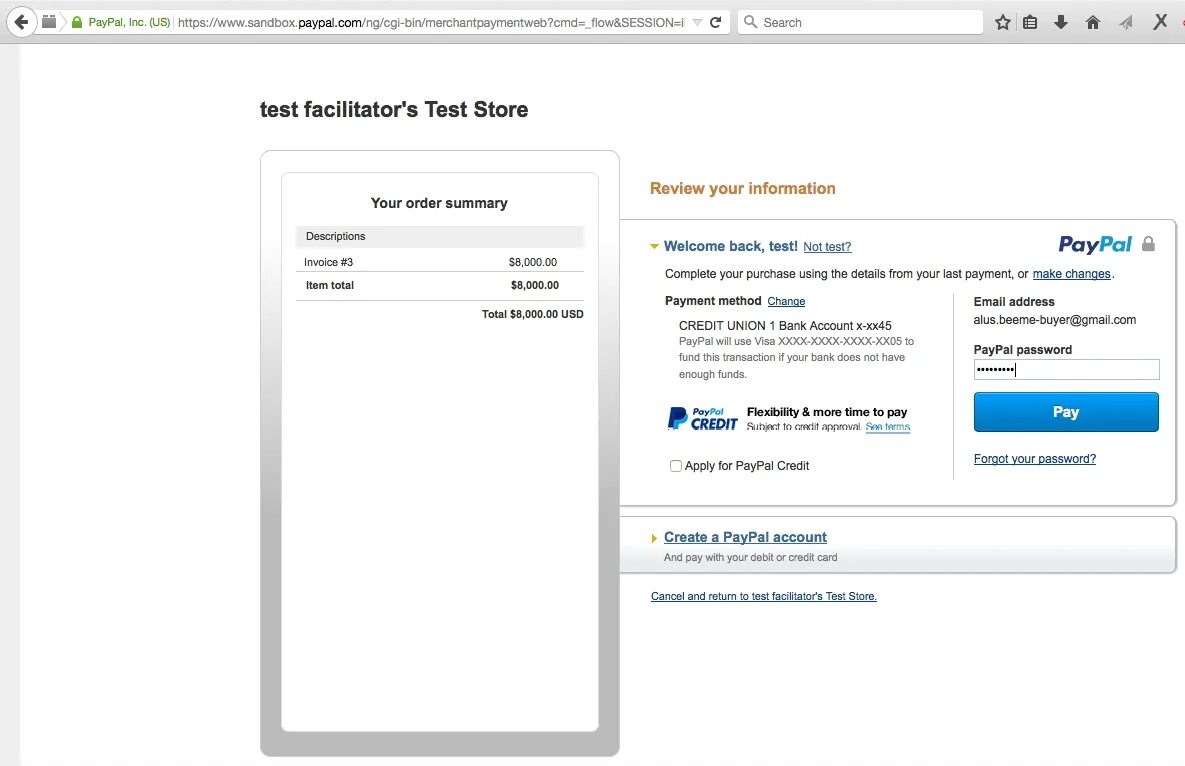Image resolution: width=1185 pixels, height=766 pixels.
Task: Click the blue Pay button
Action: click(x=1066, y=412)
